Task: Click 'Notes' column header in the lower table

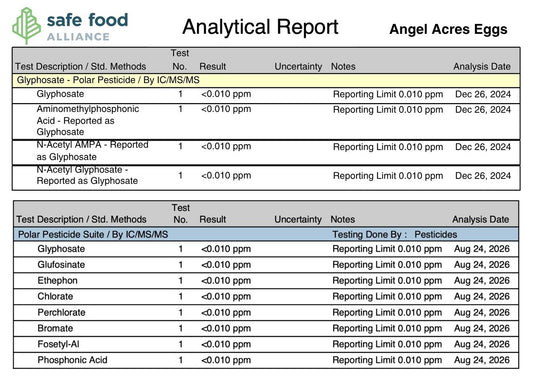Action: click(343, 219)
